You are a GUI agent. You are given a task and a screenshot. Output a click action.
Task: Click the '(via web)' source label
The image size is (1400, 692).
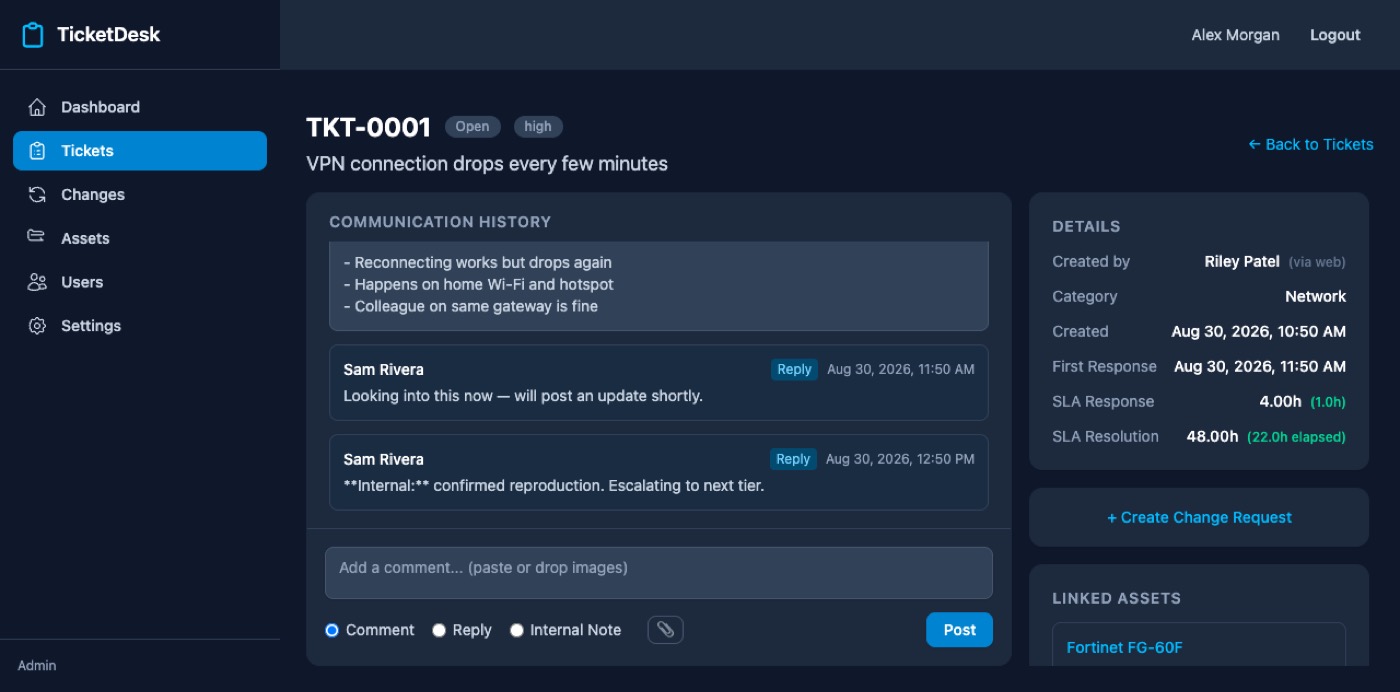pos(1317,262)
